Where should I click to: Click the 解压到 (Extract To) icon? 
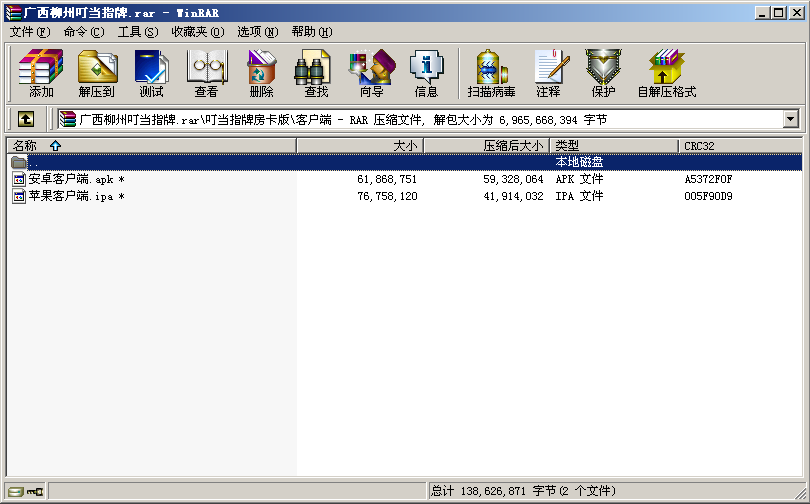97,73
